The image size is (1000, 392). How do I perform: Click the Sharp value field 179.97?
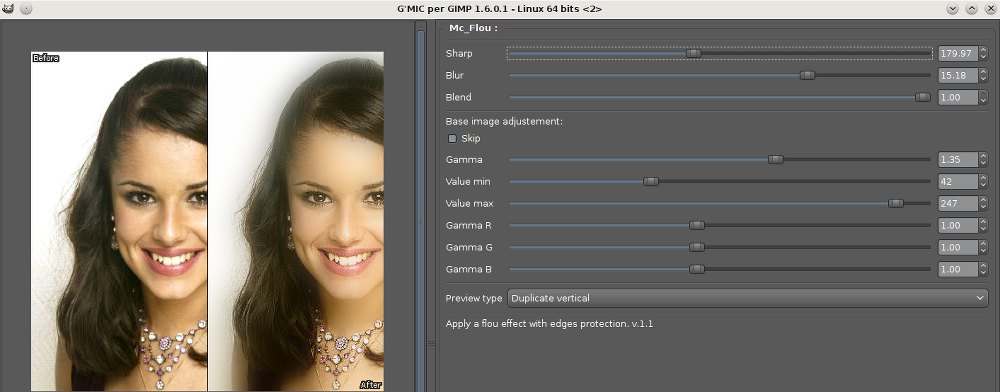click(959, 54)
